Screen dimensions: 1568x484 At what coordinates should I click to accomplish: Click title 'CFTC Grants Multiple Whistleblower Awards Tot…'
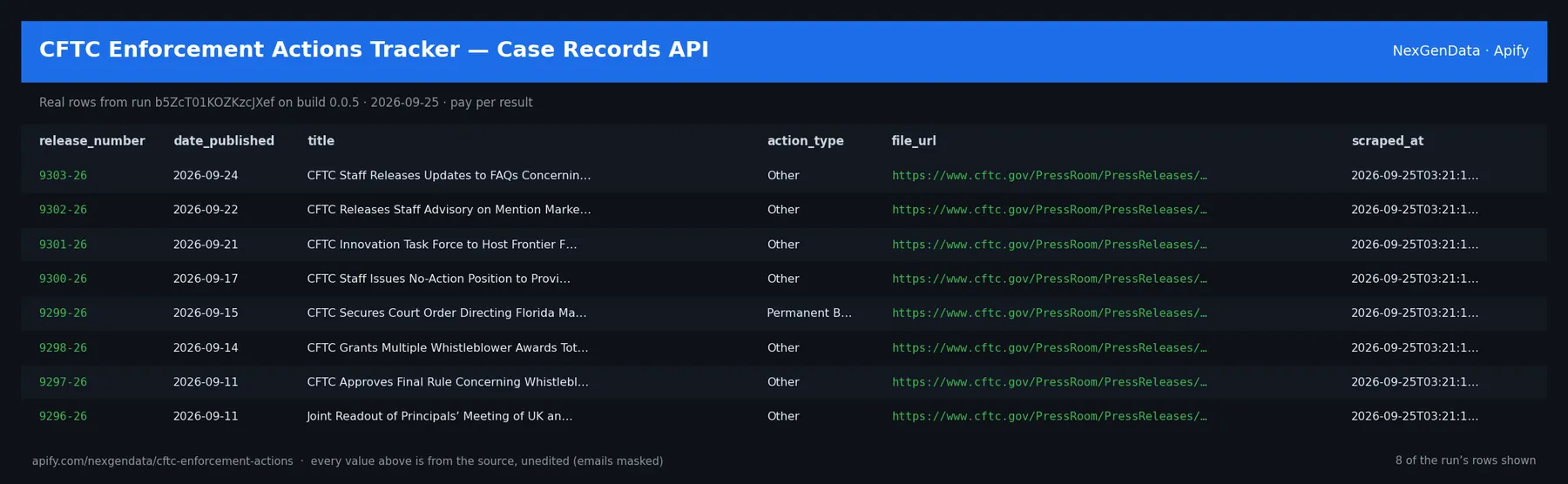[x=448, y=347]
